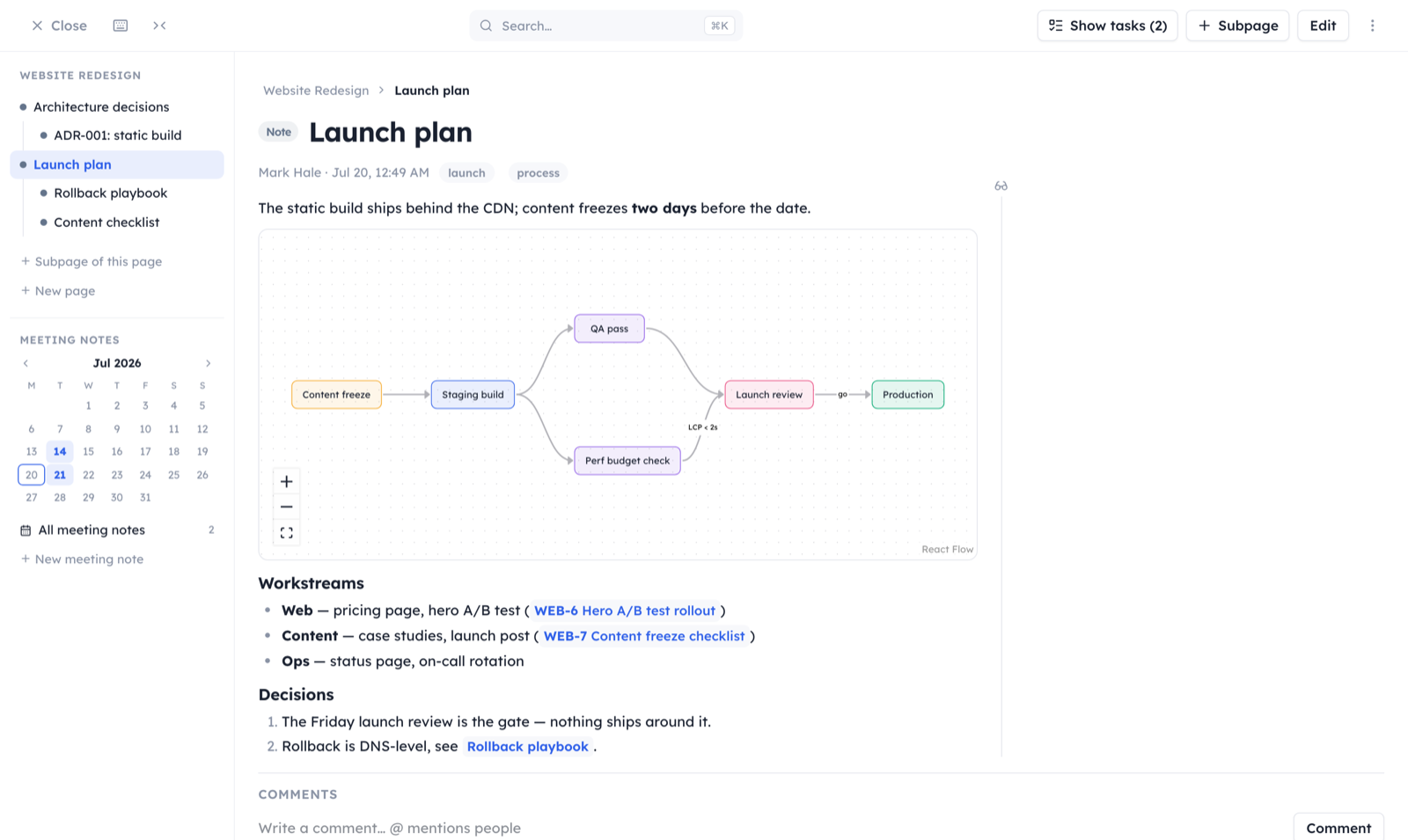Click the Decisions heading
1408x840 pixels.
(297, 695)
